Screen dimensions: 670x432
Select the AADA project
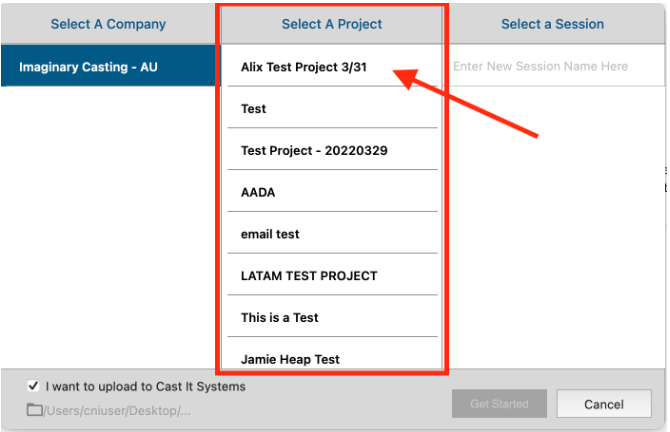pos(258,192)
